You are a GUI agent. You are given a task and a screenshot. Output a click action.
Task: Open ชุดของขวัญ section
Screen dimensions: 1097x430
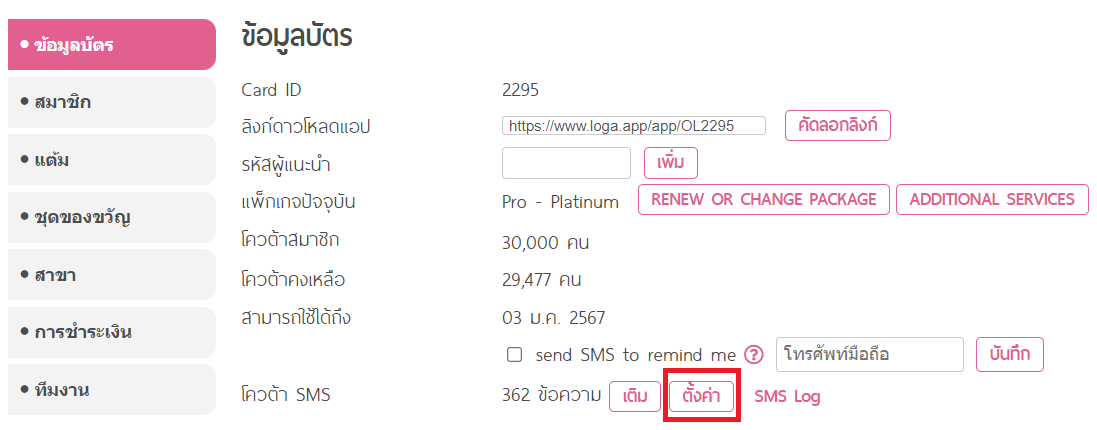tap(112, 217)
